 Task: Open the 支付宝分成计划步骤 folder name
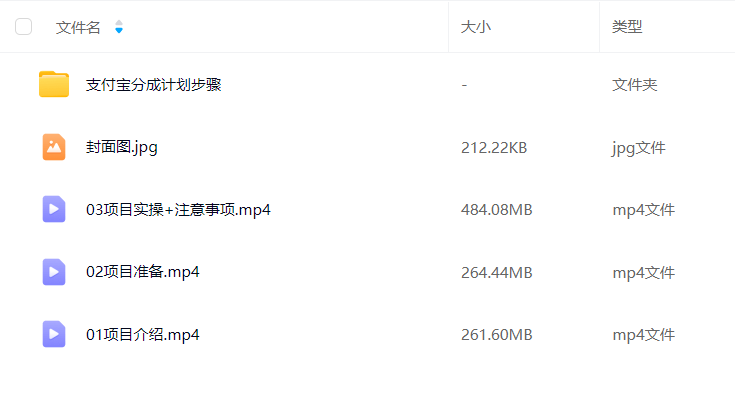tap(154, 85)
